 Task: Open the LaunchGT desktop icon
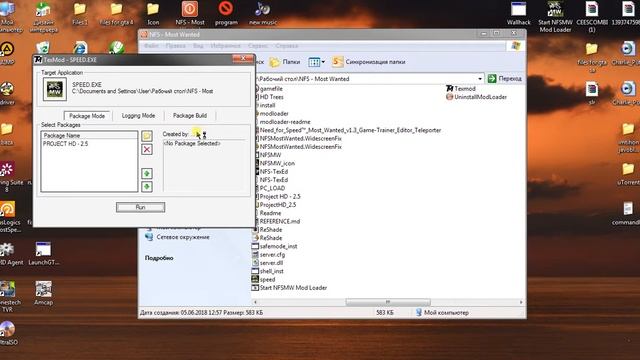44,253
